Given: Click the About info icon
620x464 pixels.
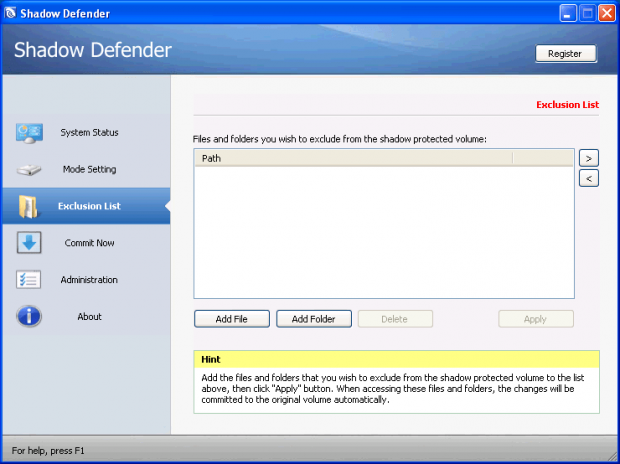Looking at the screenshot, I should 28,317.
